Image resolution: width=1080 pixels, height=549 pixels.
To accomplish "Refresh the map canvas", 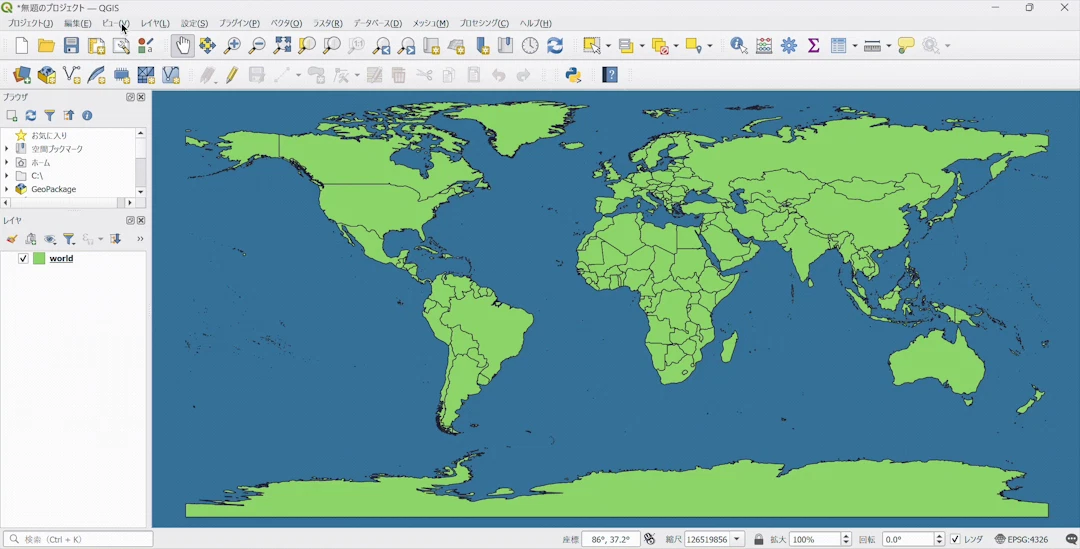I will click(555, 45).
